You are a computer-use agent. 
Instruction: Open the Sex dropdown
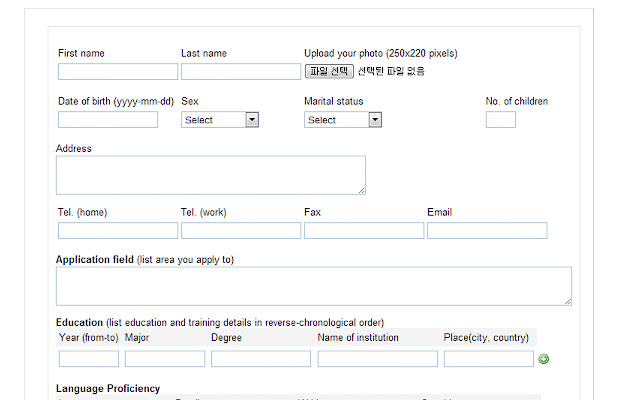click(220, 120)
